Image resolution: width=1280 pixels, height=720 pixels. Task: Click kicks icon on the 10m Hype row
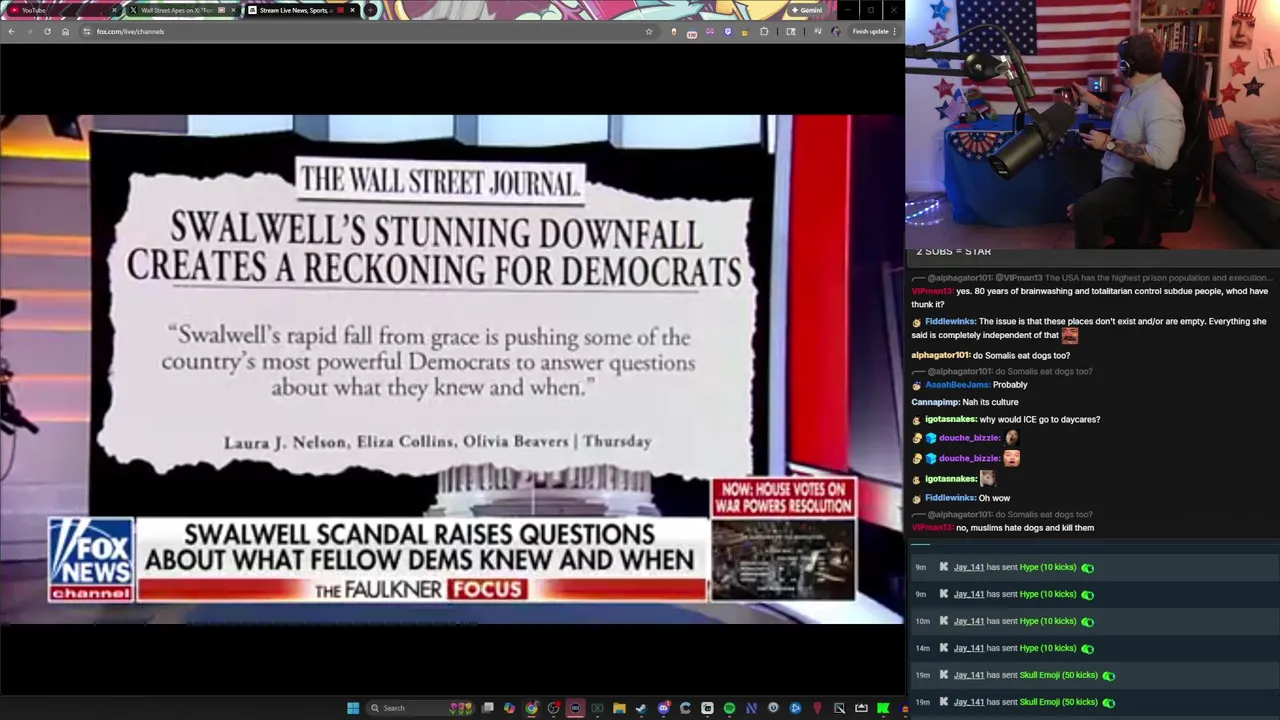coord(1087,621)
